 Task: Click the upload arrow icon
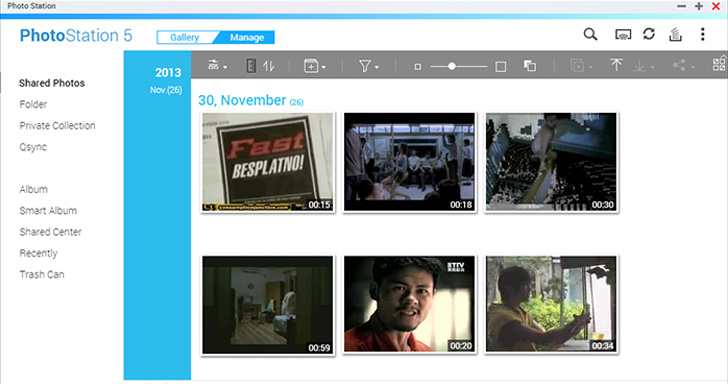coord(616,65)
